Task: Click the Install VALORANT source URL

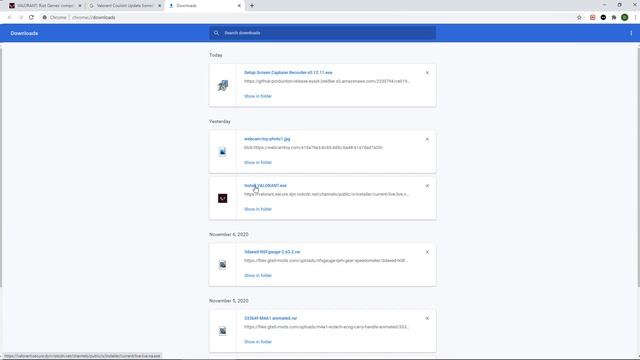Action: point(327,194)
